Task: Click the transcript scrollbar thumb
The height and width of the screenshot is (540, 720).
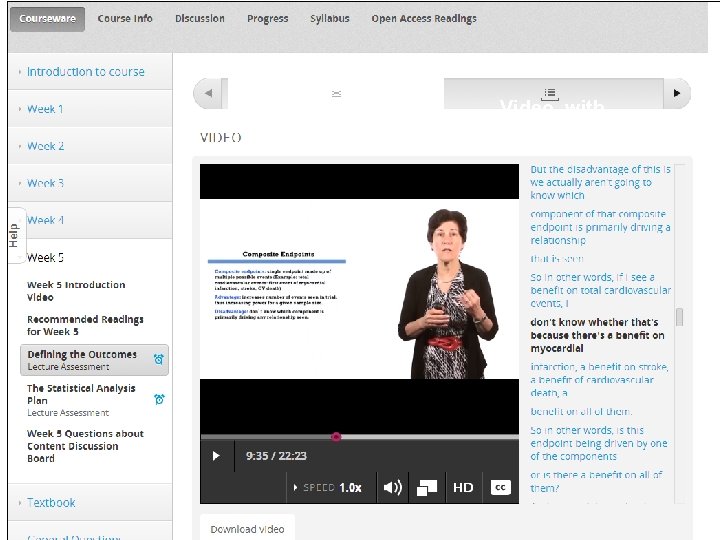Action: pyautogui.click(x=680, y=317)
